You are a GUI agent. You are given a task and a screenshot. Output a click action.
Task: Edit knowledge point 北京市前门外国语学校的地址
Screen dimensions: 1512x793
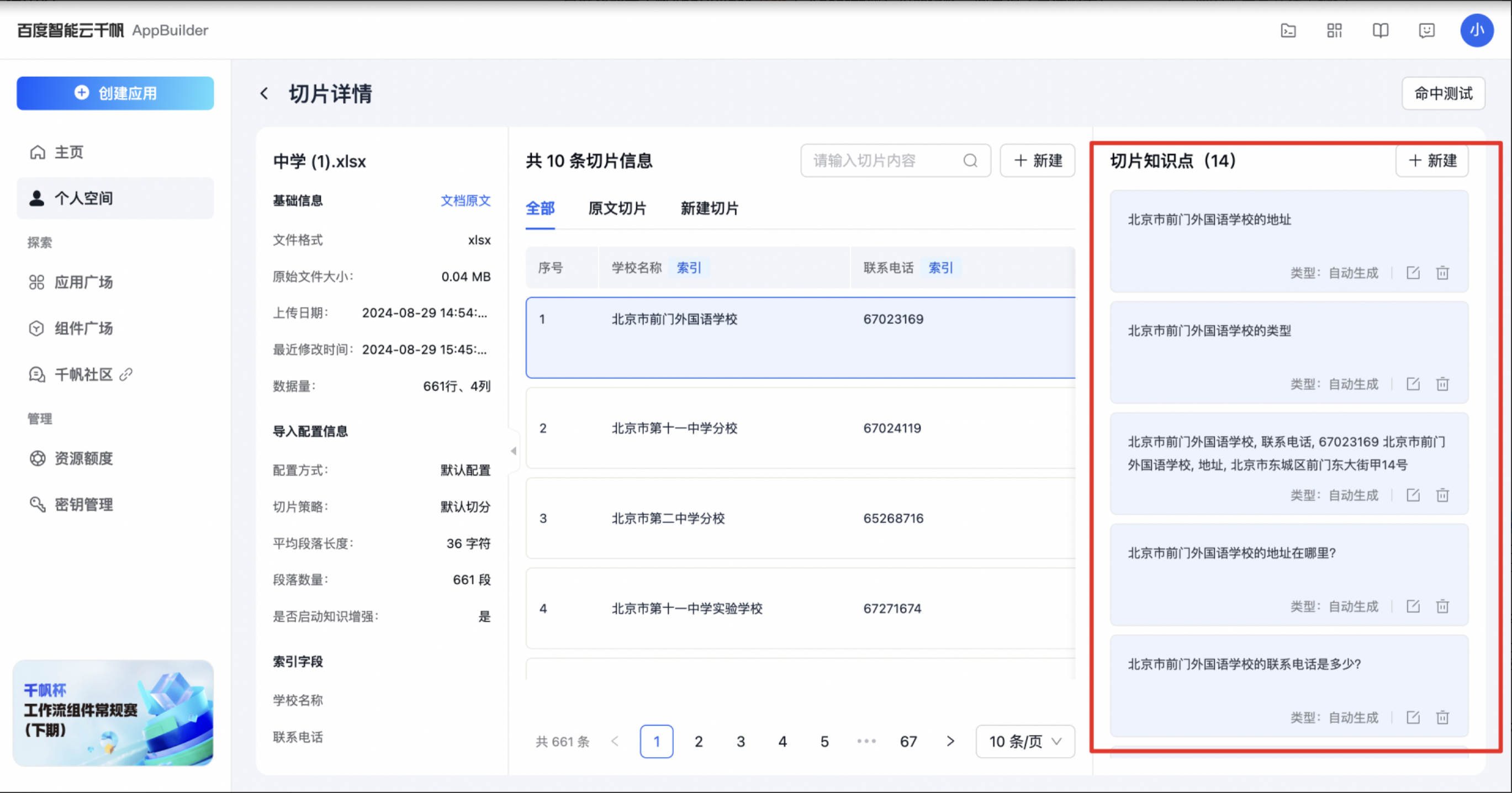(x=1413, y=272)
